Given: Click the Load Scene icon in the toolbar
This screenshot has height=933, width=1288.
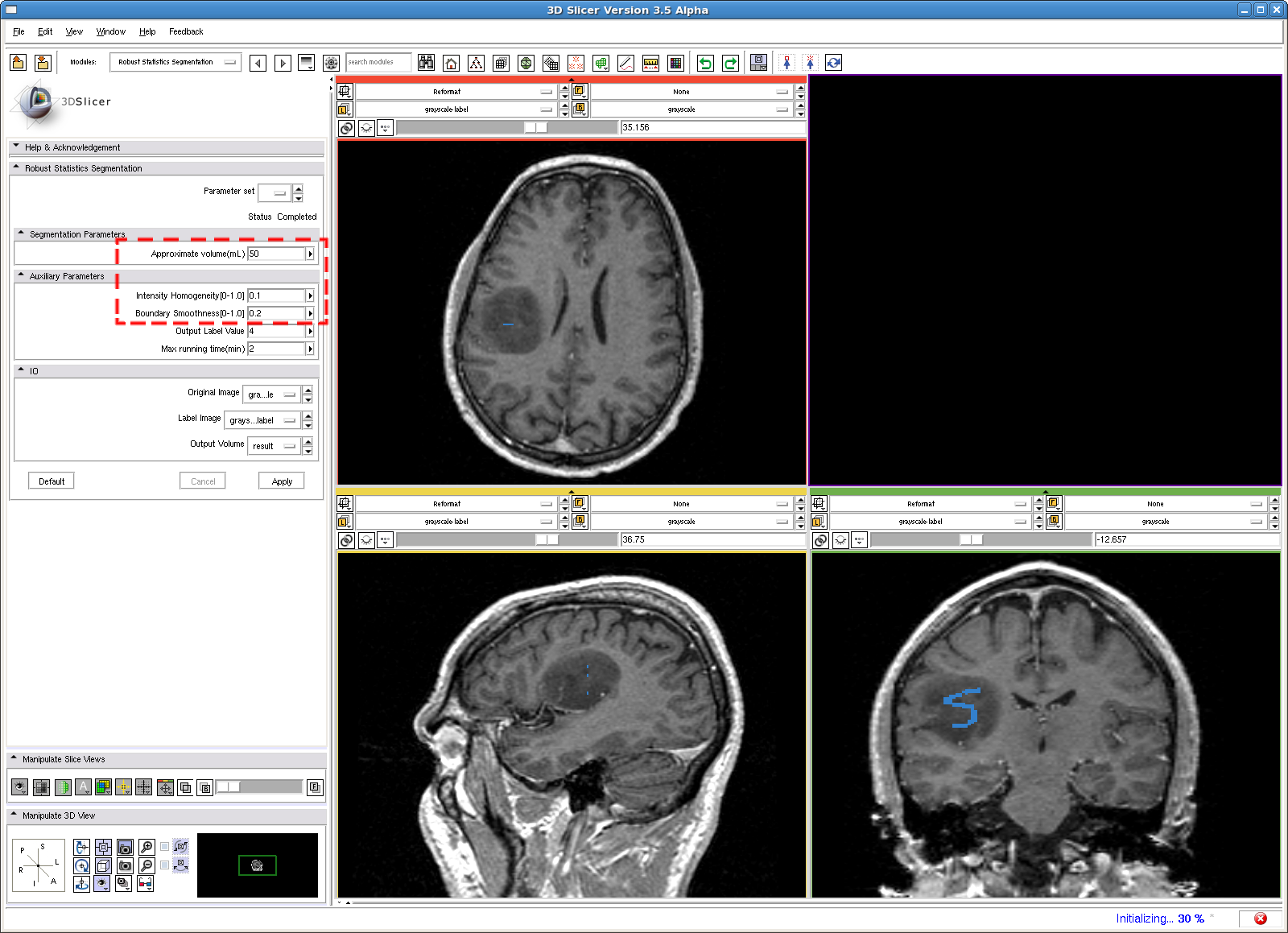Looking at the screenshot, I should click(x=19, y=63).
